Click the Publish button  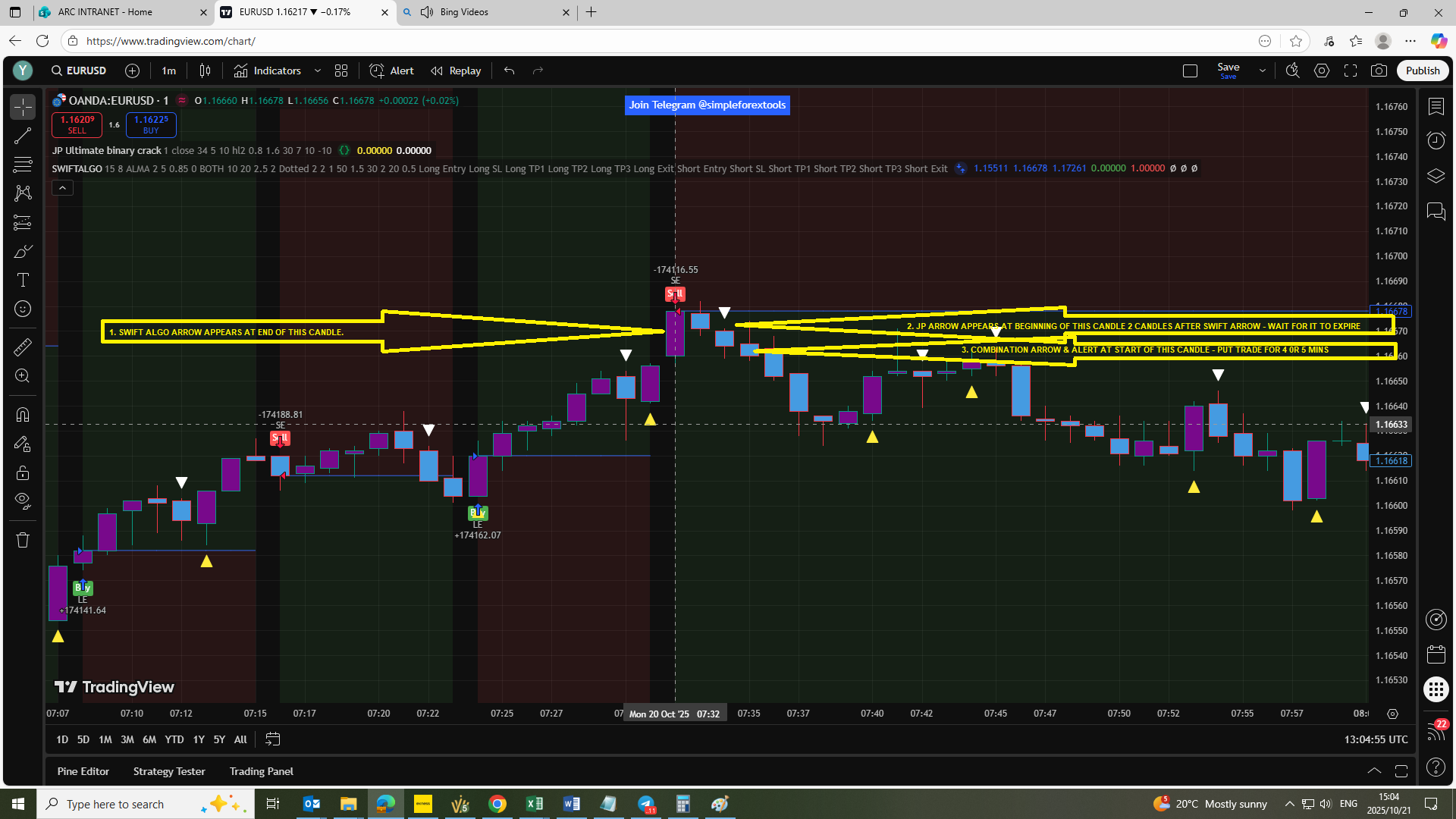click(1422, 71)
